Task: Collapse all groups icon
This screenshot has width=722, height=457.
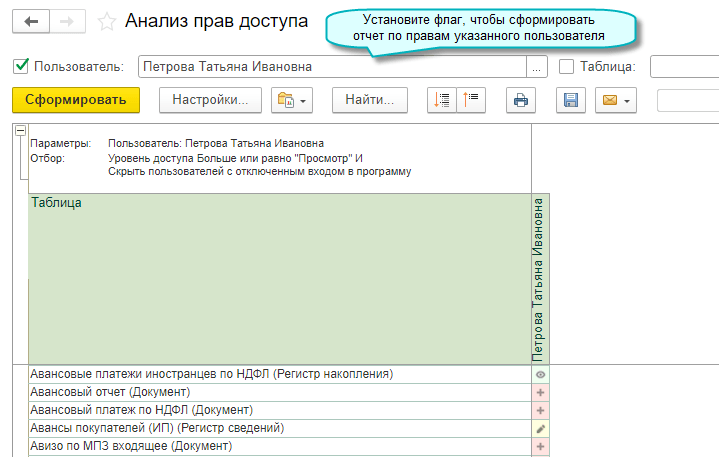Action: (x=471, y=100)
